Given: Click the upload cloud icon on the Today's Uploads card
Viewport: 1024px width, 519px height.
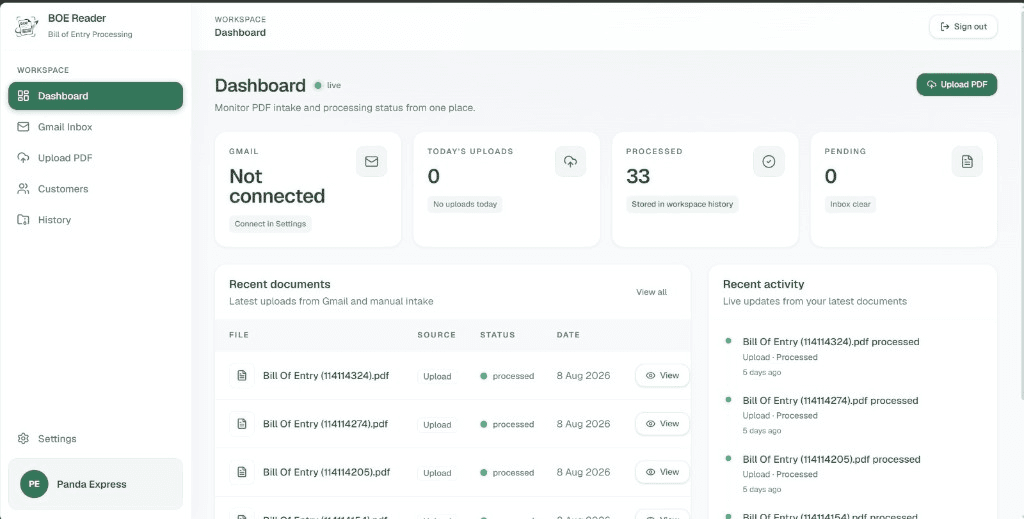Looking at the screenshot, I should click(x=570, y=161).
